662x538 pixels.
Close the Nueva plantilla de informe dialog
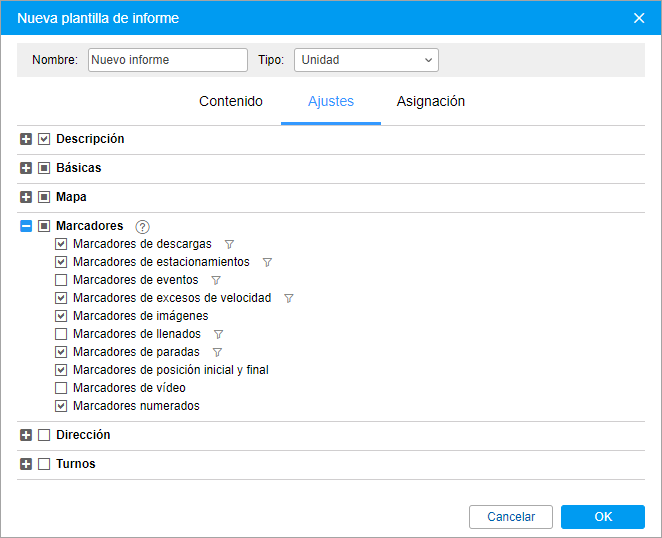(640, 18)
